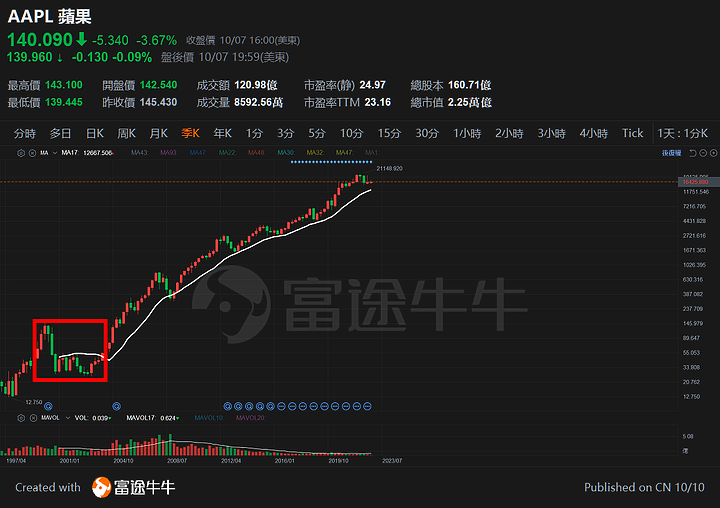Click the 昨收價 145.430 value
720x508 pixels.
pos(158,102)
